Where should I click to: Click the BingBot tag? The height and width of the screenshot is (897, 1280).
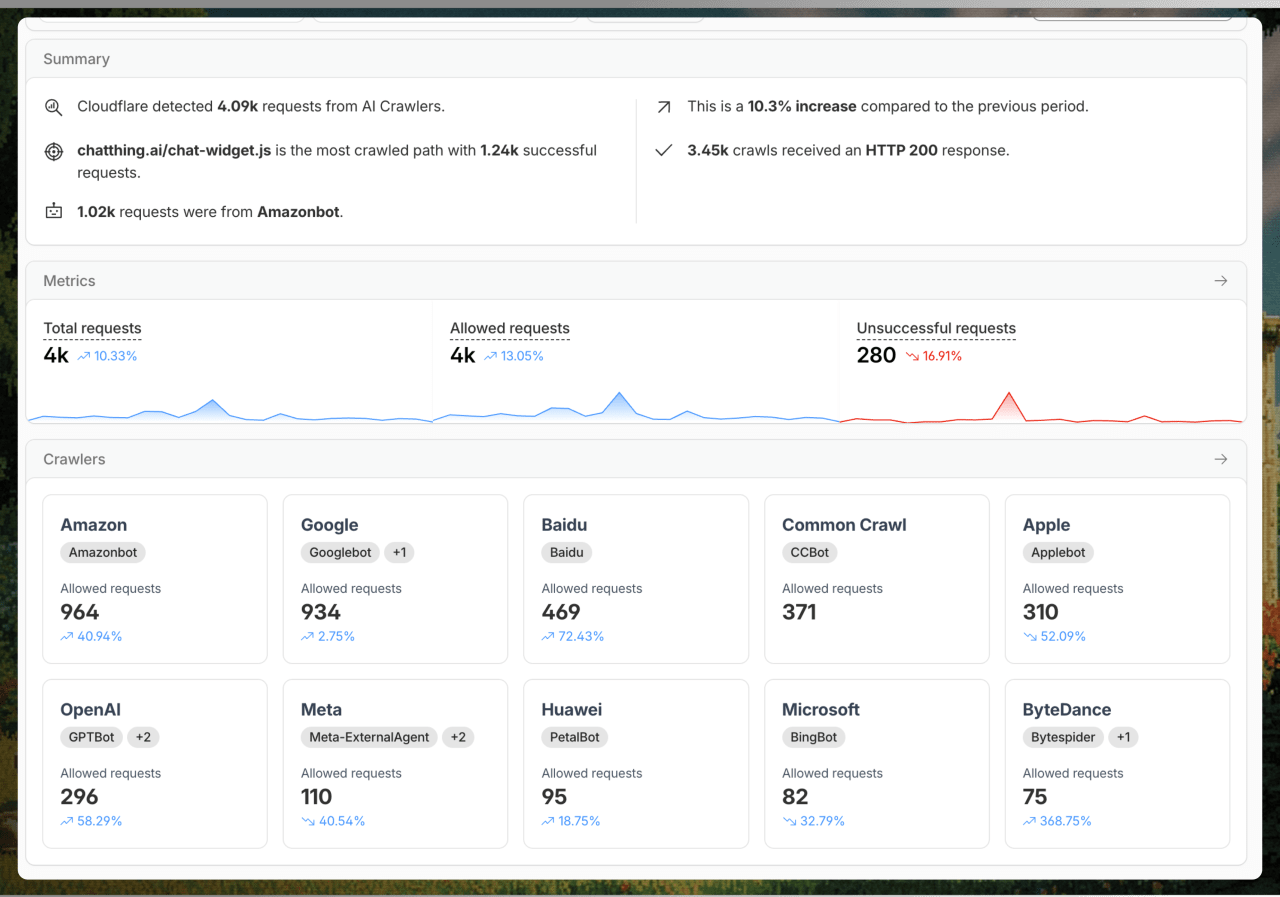pyautogui.click(x=814, y=737)
